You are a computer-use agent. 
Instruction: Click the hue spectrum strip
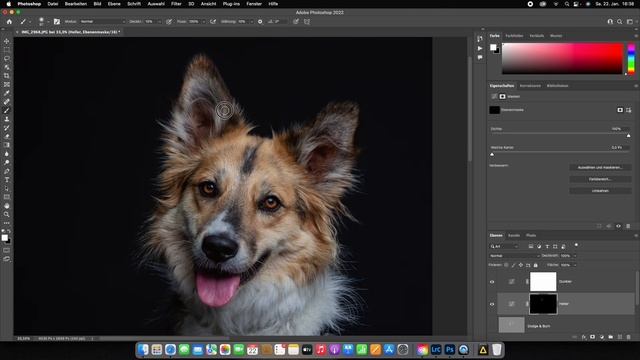click(631, 59)
